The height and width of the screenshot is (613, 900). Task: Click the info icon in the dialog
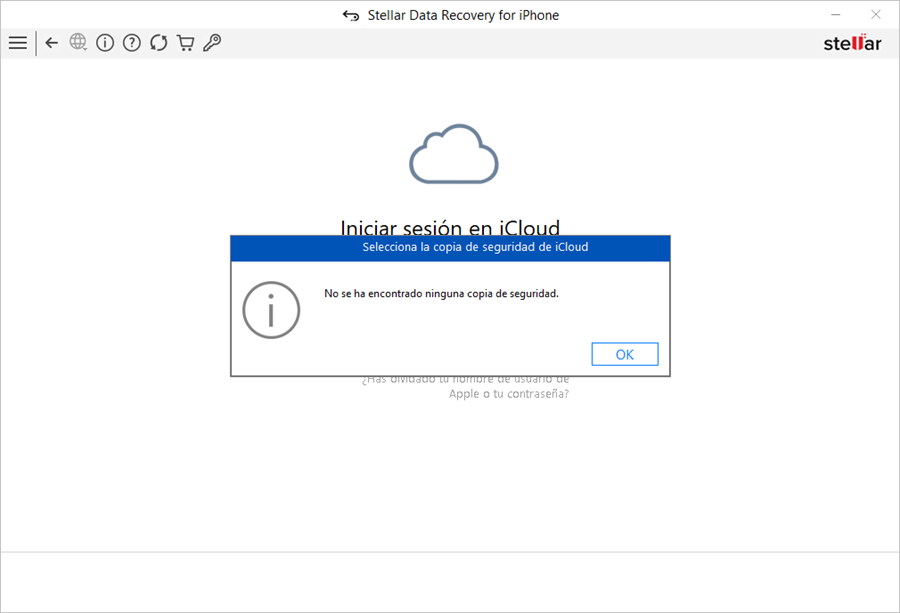click(271, 310)
